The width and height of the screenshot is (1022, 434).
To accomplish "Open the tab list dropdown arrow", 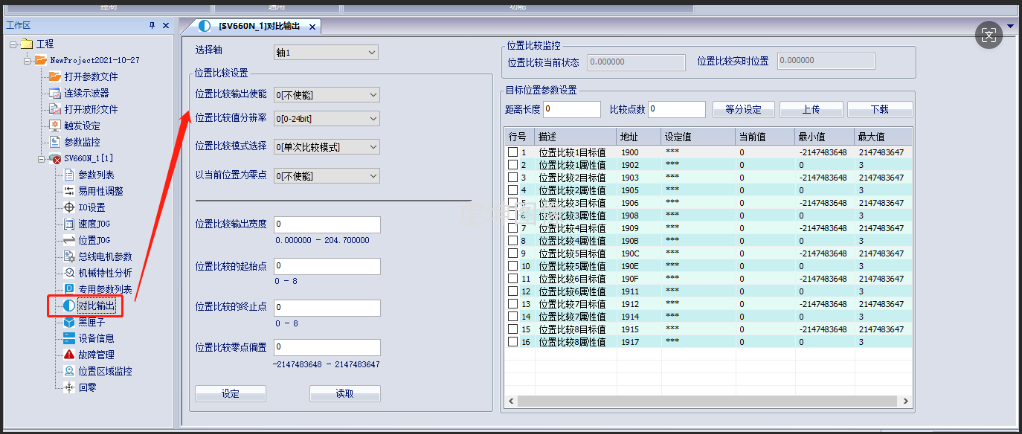I will coord(1010,26).
